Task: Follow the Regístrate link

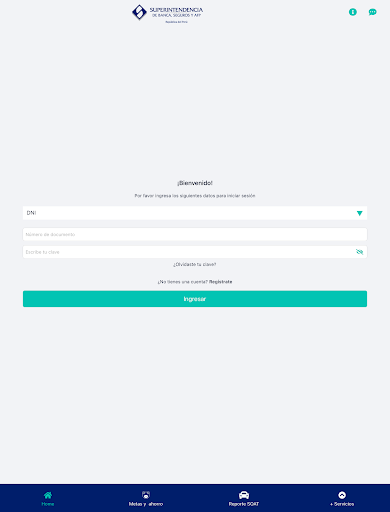Action: pos(220,282)
